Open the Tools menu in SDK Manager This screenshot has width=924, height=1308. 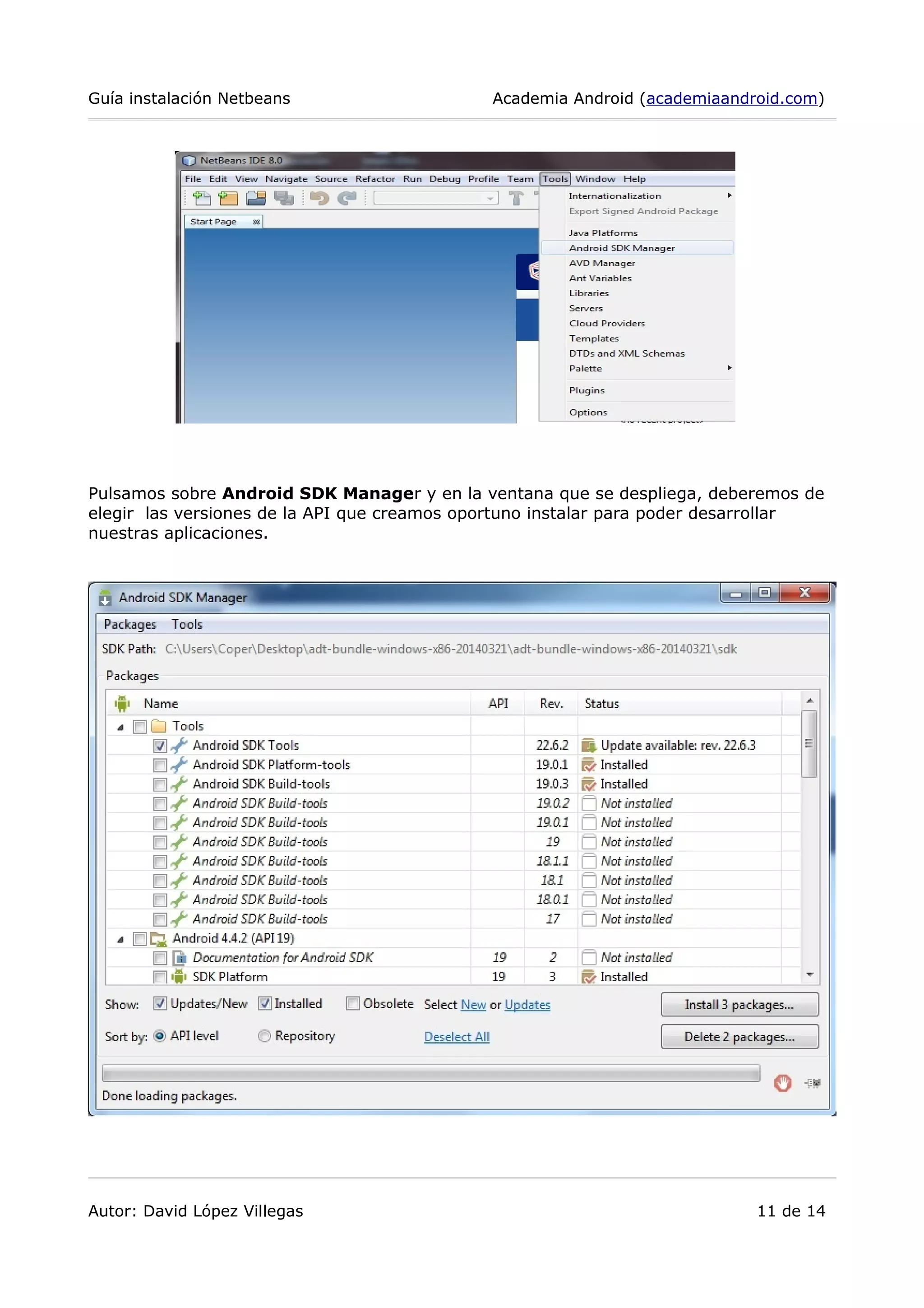click(187, 624)
